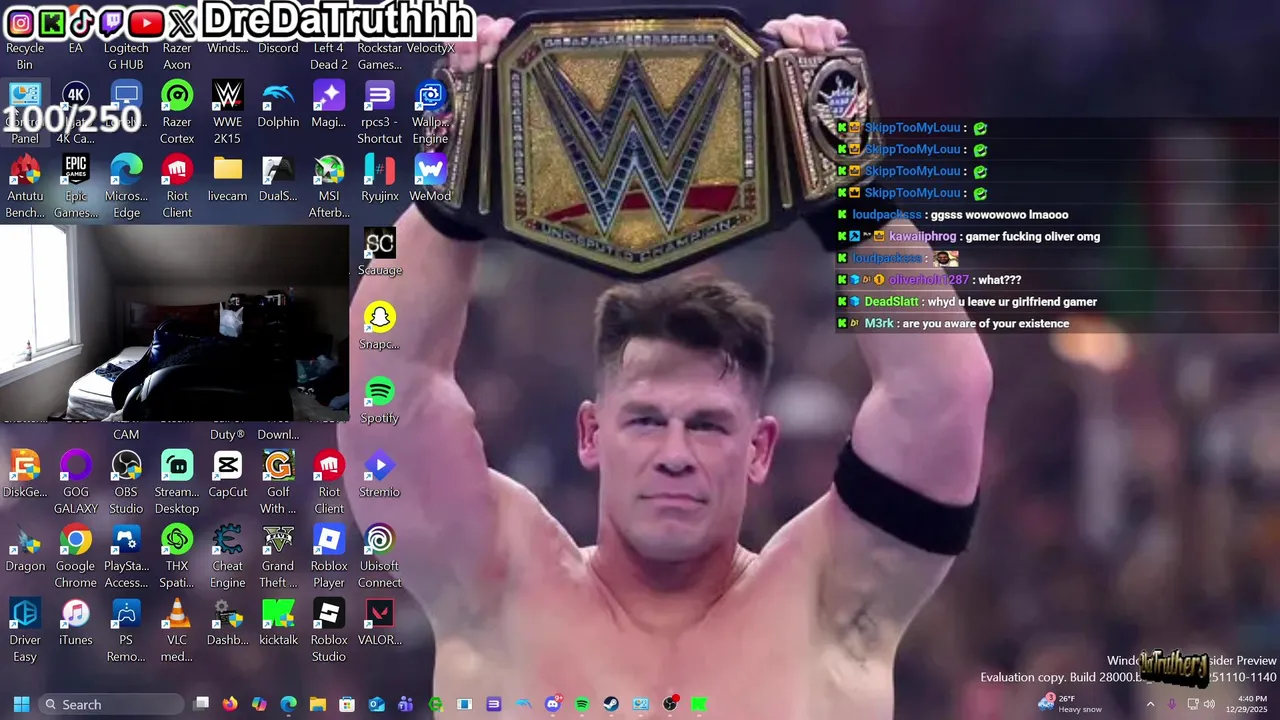Open the GOG GALAXY desktop icon
The height and width of the screenshot is (720, 1280).
tap(76, 483)
